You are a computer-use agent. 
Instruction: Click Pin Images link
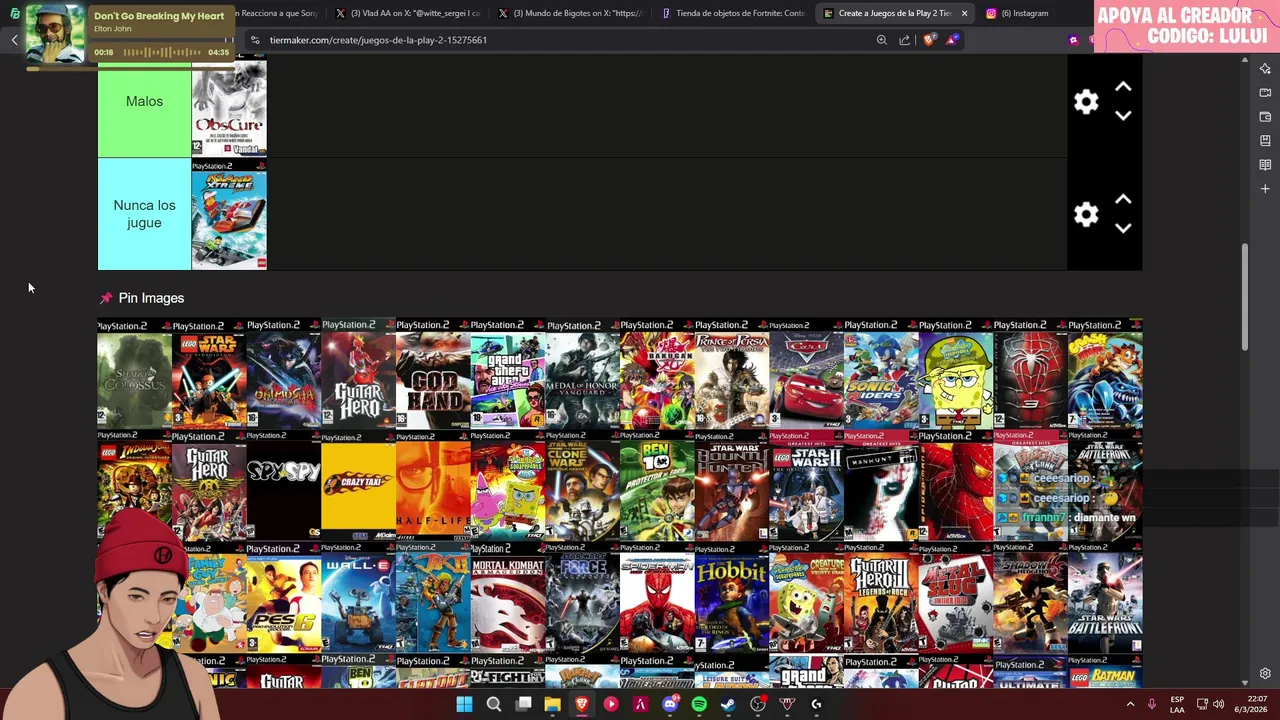click(151, 298)
